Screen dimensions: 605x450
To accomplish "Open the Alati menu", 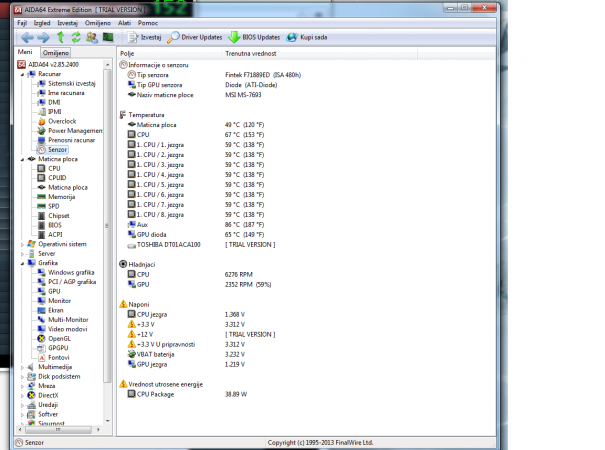I will [x=124, y=23].
